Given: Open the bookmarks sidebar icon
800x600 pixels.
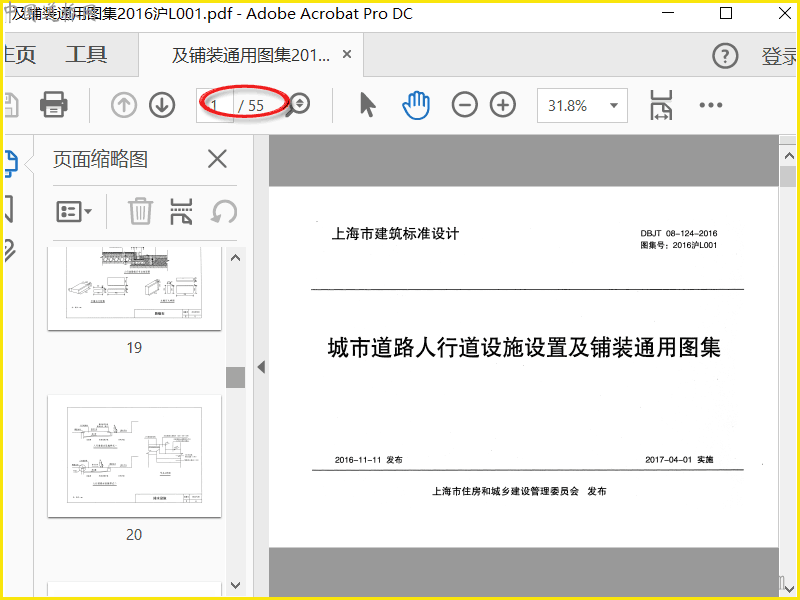Looking at the screenshot, I should [8, 209].
